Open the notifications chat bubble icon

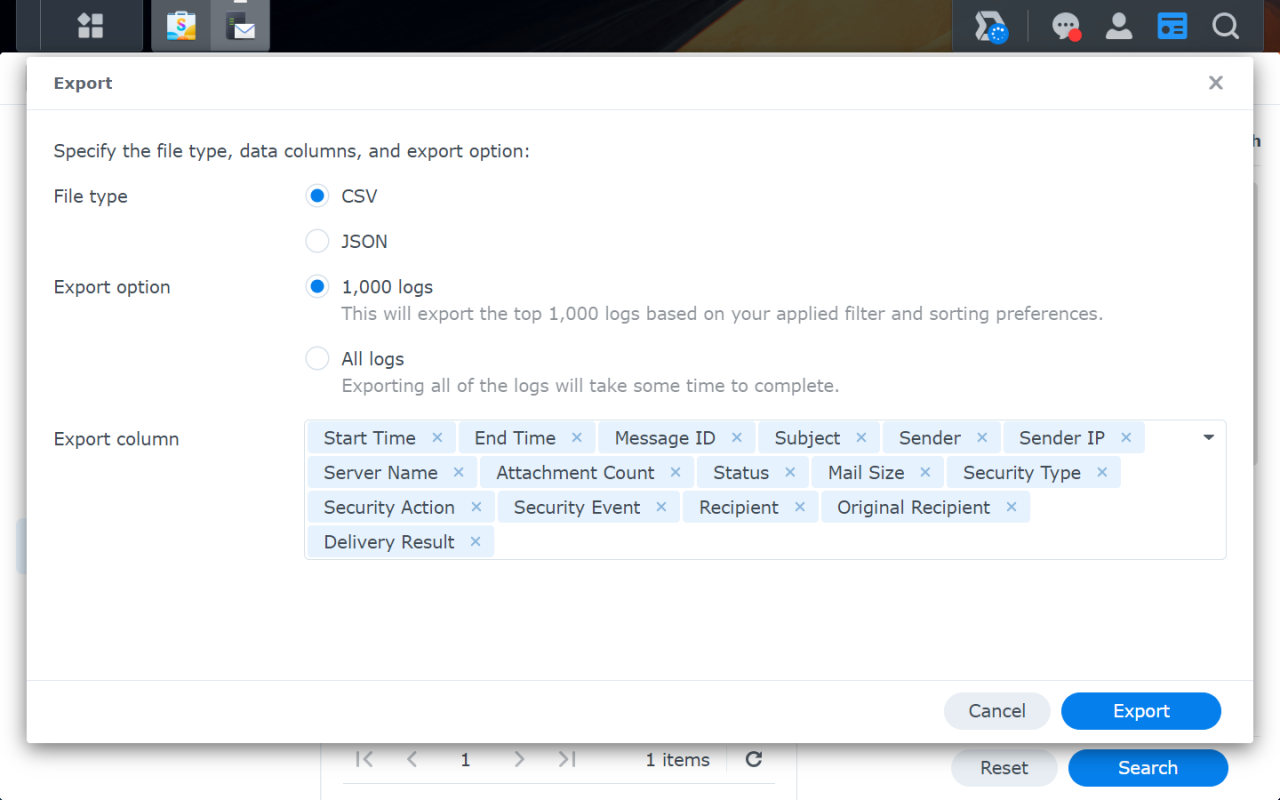[1066, 27]
